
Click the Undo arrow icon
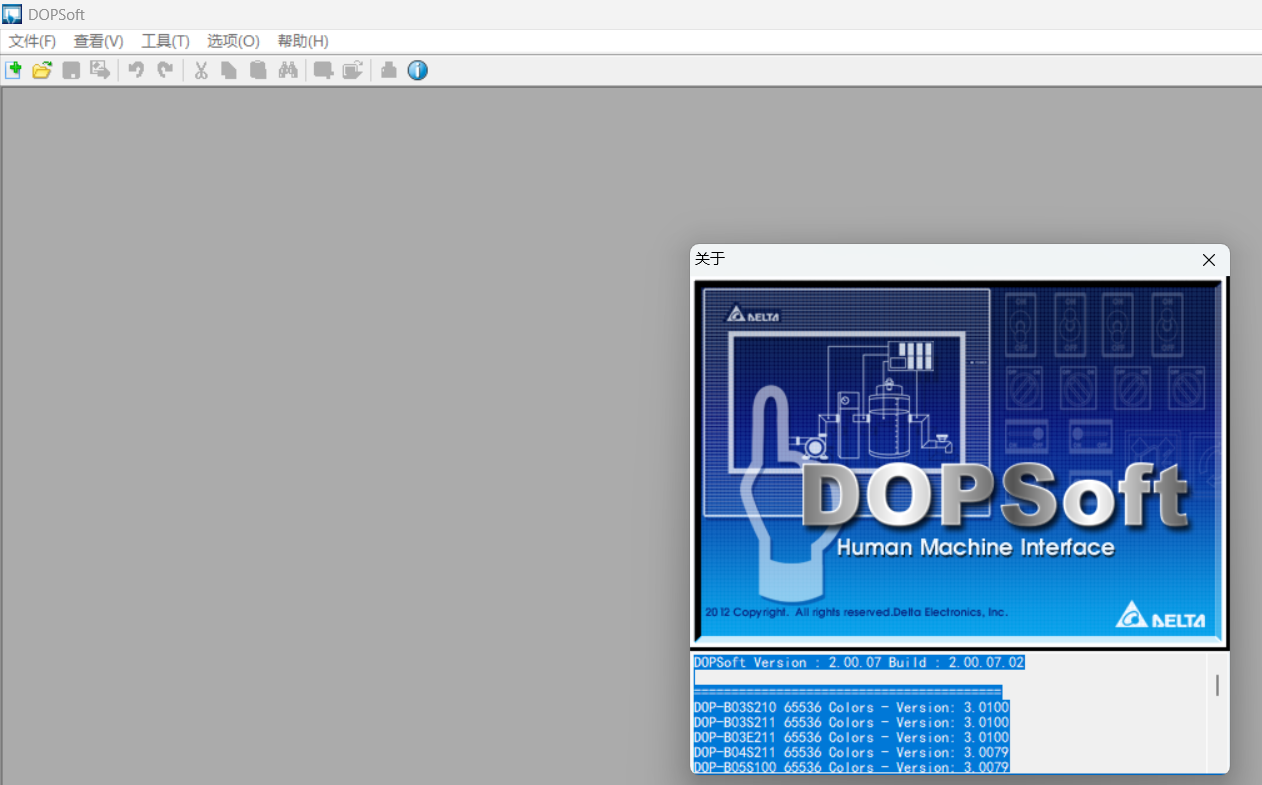[x=136, y=70]
